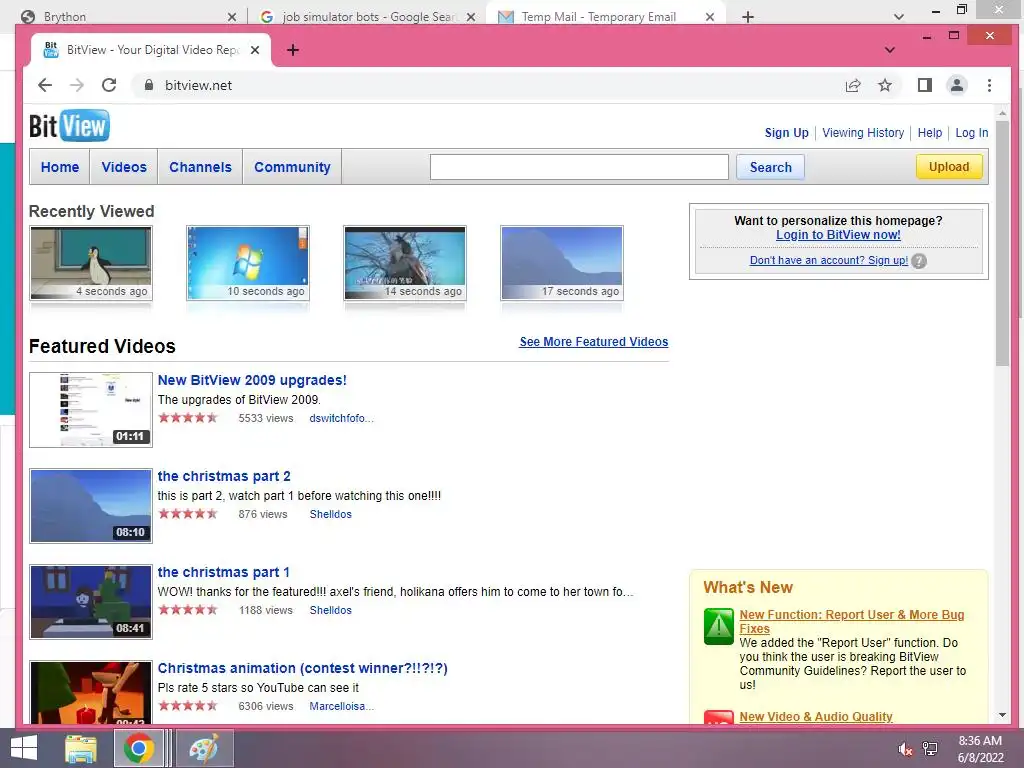1024x768 pixels.
Task: Open the Home navigation tab
Action: [60, 167]
